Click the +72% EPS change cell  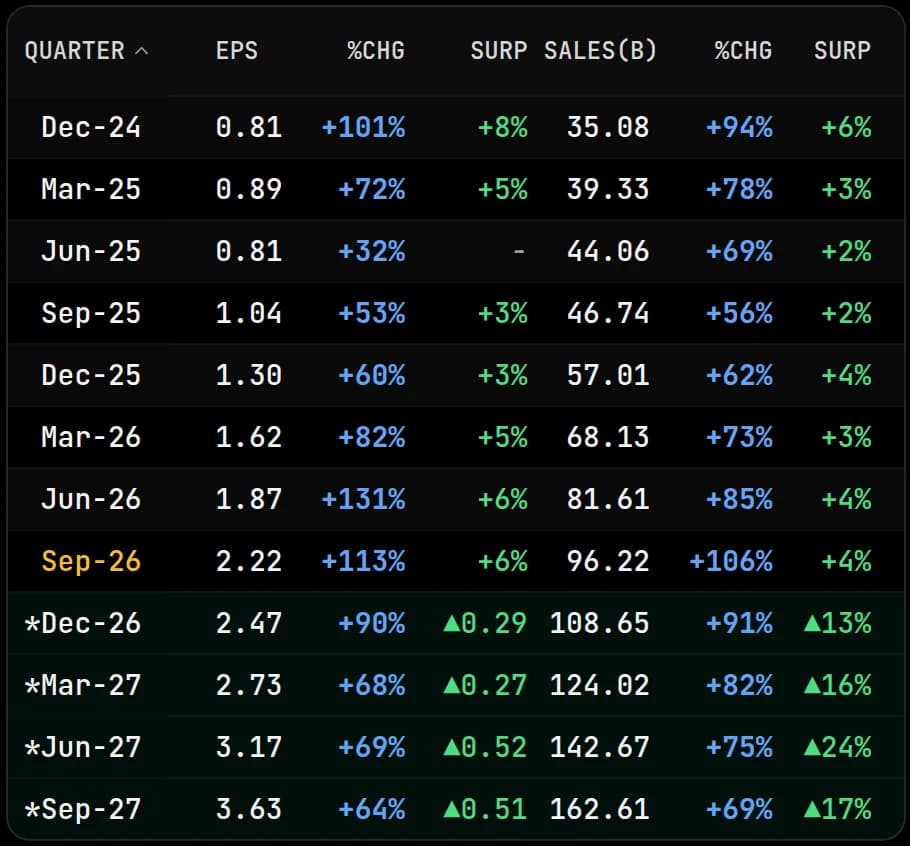tap(371, 189)
